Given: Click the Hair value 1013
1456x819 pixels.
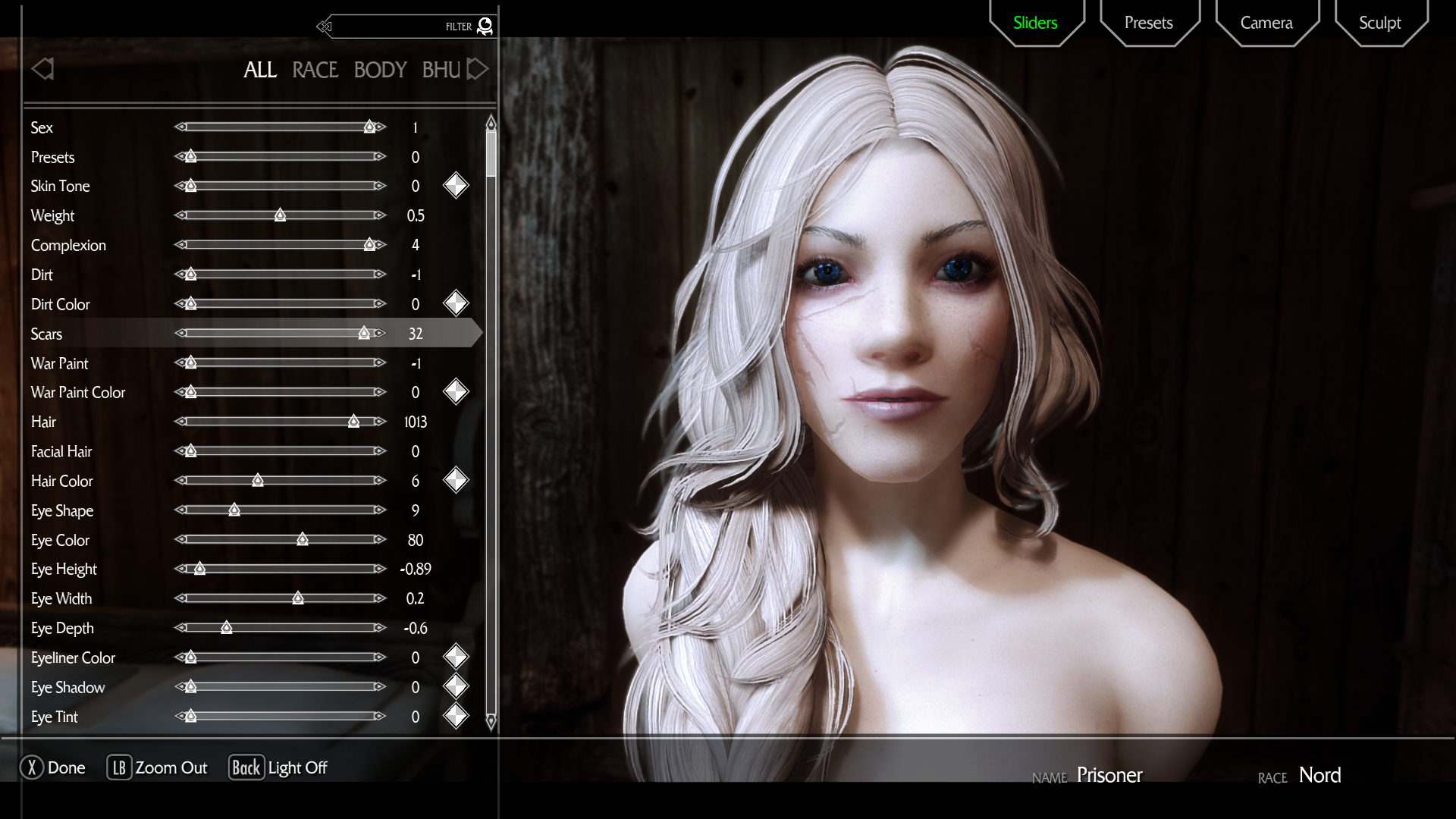Looking at the screenshot, I should (416, 422).
